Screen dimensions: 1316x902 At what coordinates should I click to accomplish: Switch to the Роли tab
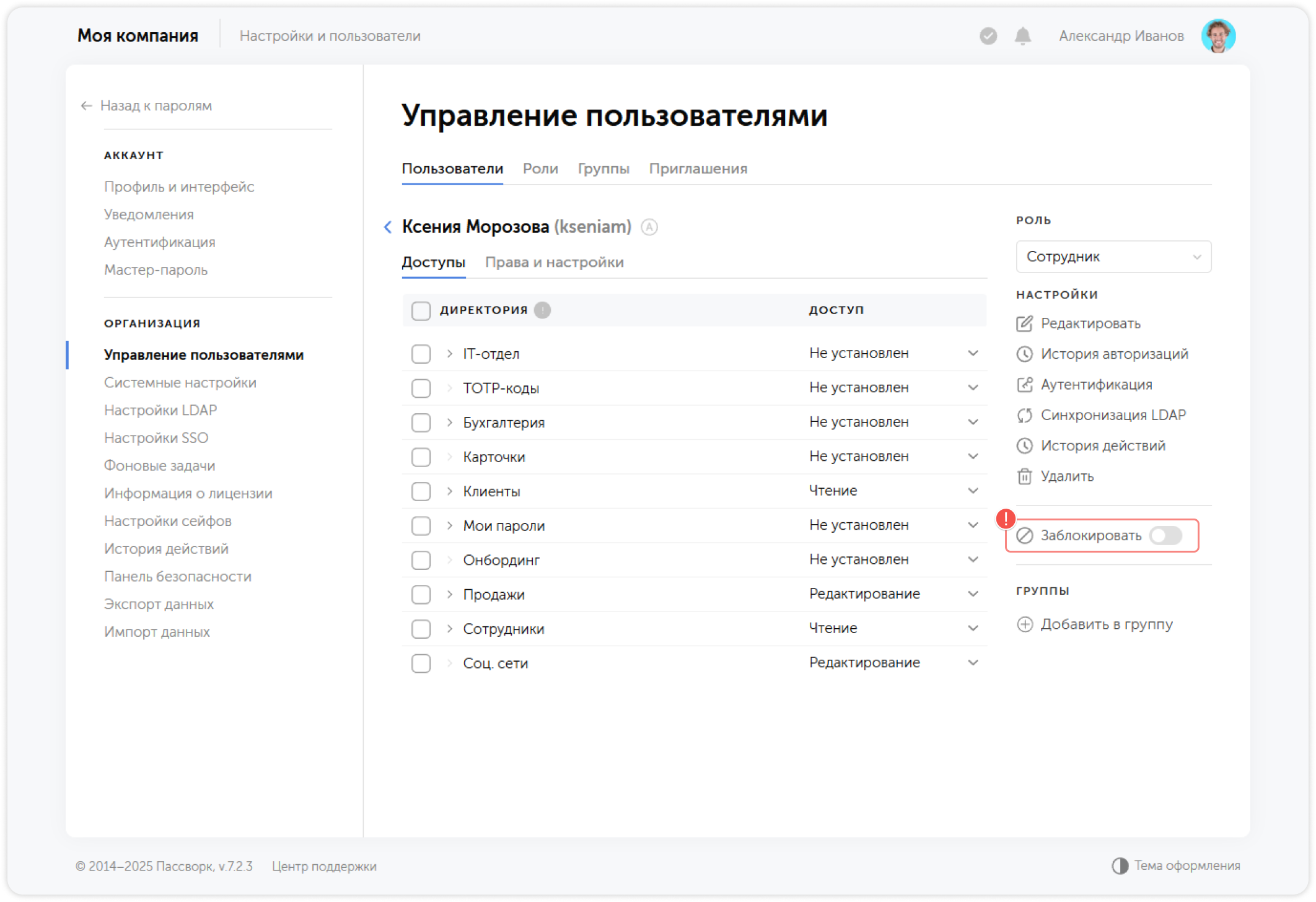coord(540,169)
